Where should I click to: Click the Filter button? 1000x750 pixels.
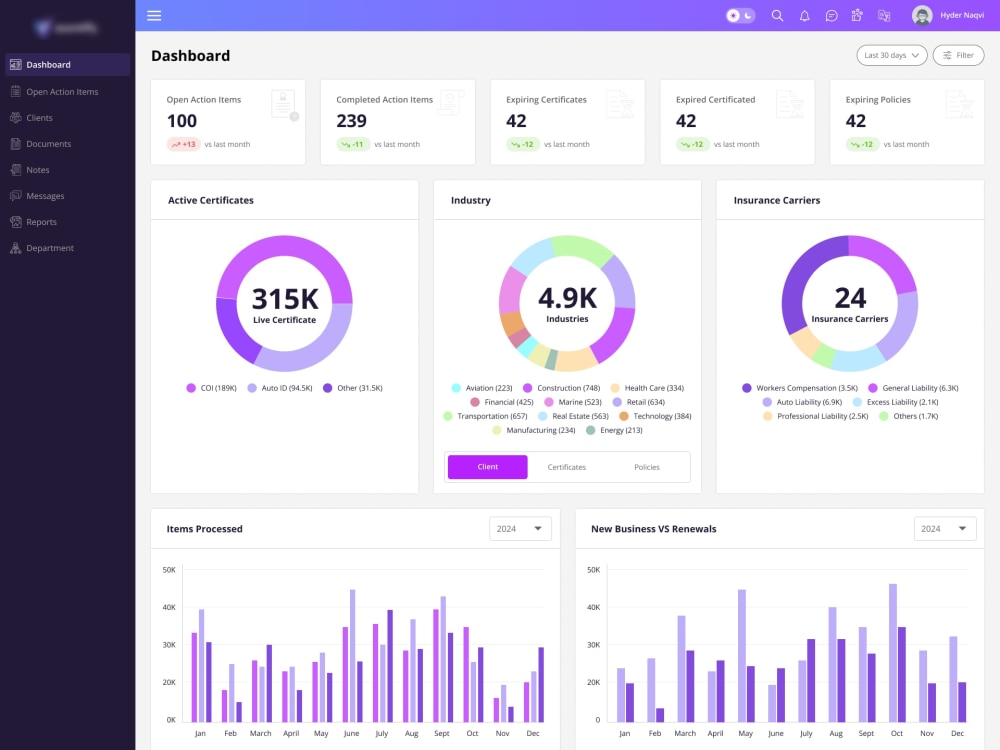tap(958, 55)
